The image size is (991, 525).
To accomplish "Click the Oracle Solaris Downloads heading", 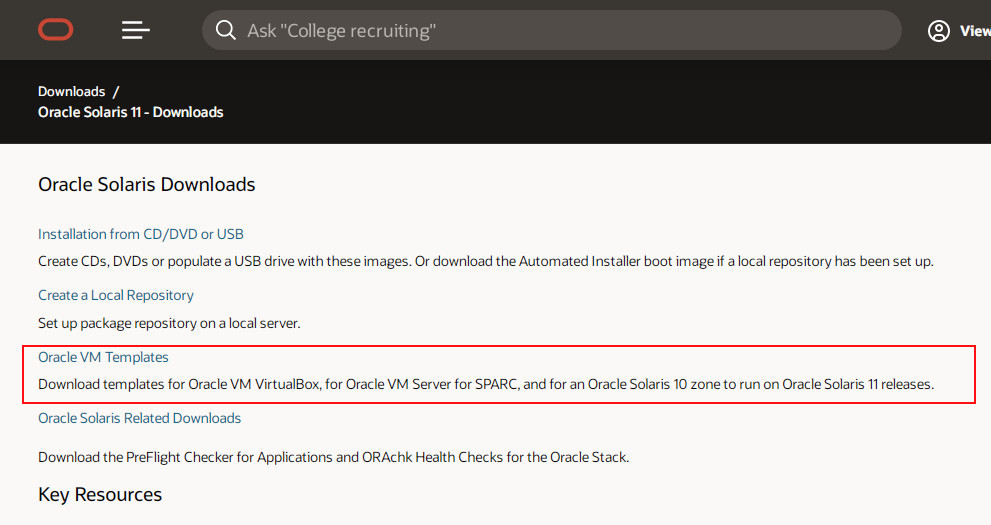I will [147, 184].
